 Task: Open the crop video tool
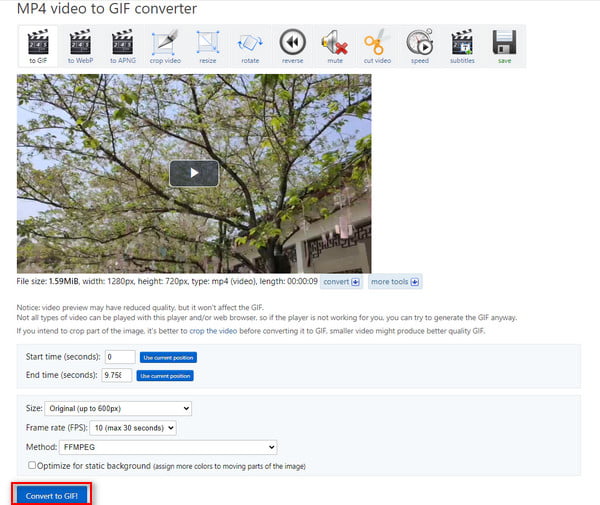165,46
